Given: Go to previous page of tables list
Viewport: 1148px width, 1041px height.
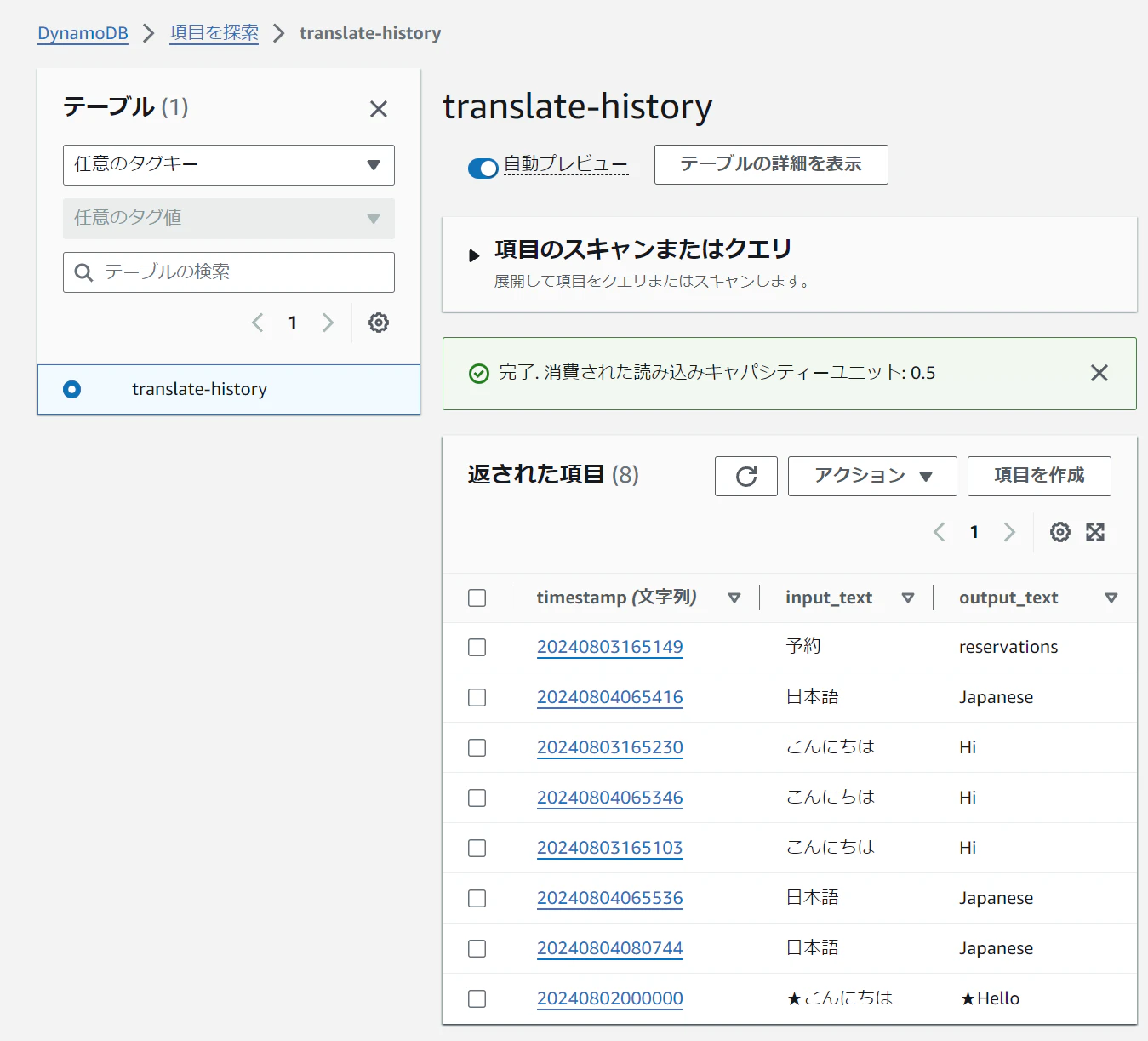Looking at the screenshot, I should [x=258, y=323].
